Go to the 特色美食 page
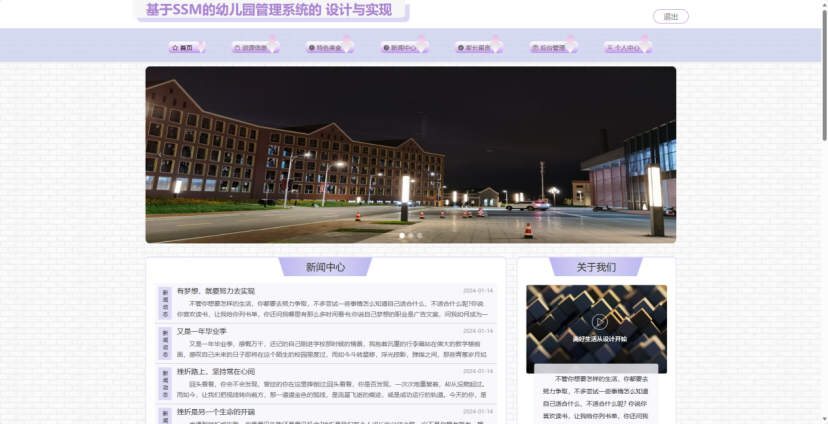The height and width of the screenshot is (424, 828). (330, 48)
